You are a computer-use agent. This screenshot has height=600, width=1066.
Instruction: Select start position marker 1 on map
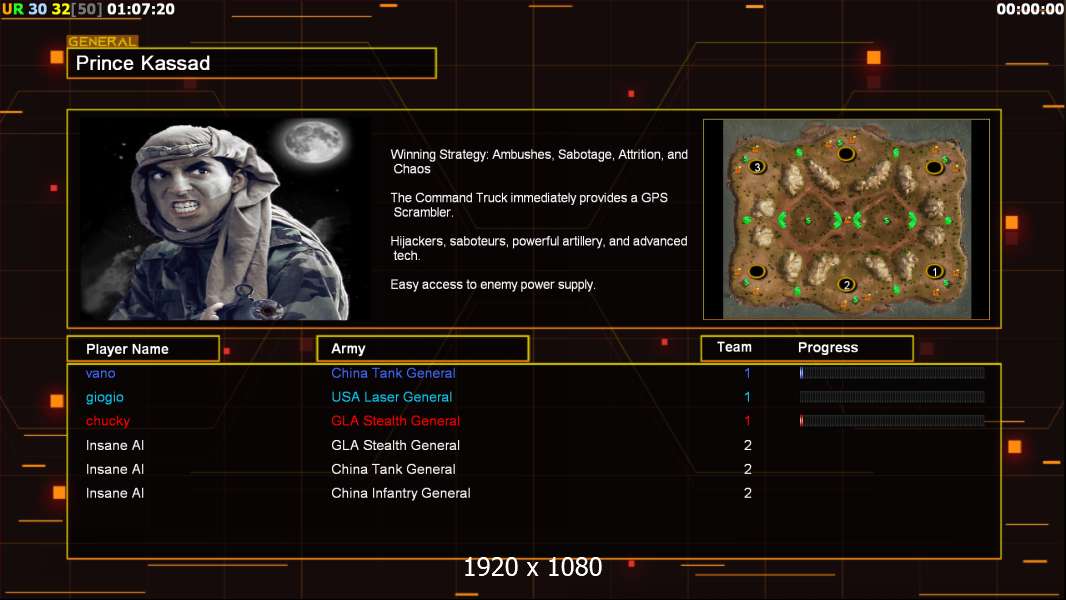coord(935,272)
